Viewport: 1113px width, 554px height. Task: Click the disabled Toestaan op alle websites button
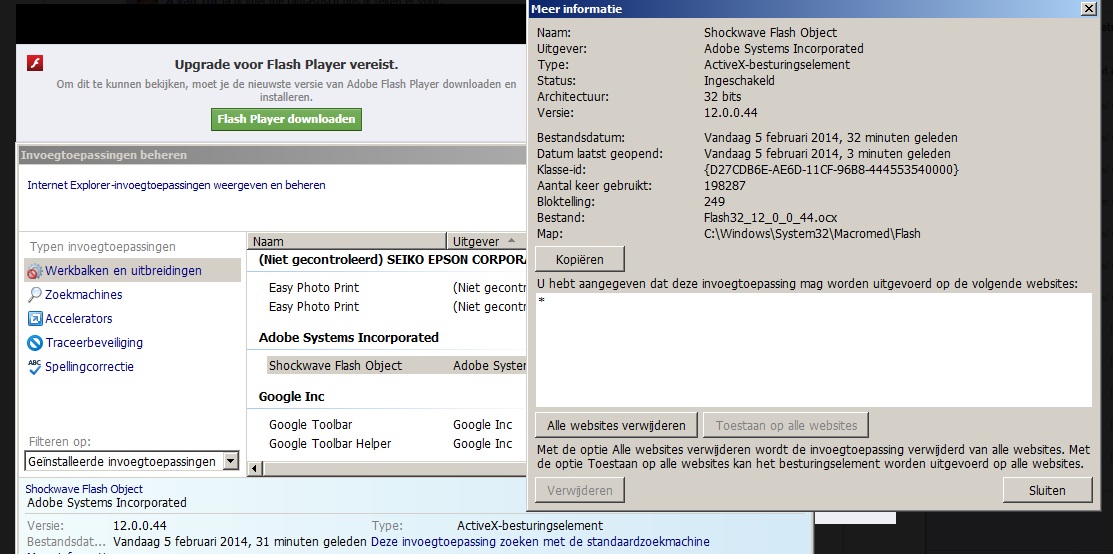tap(786, 425)
